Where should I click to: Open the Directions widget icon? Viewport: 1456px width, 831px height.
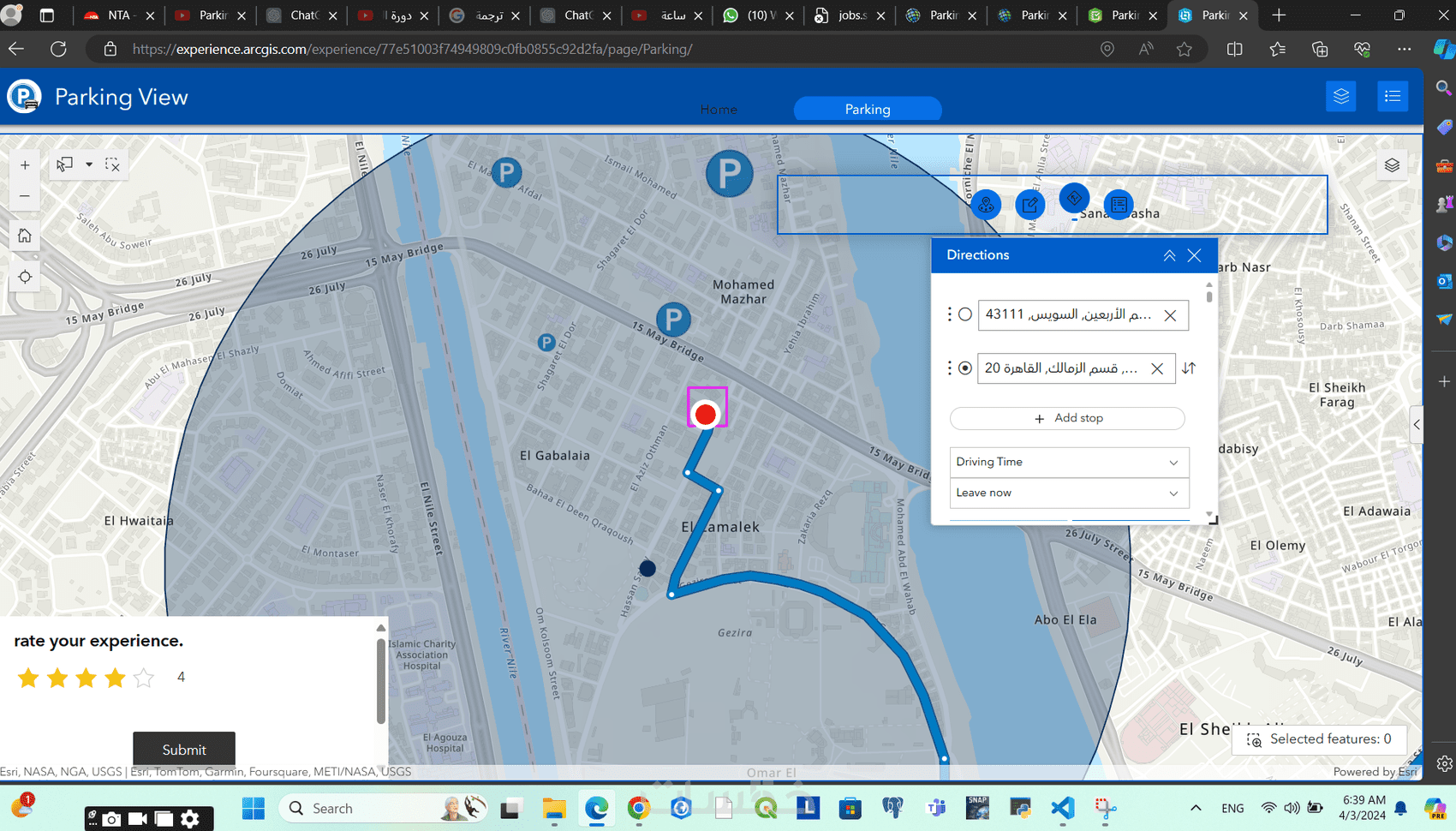coord(1074,198)
